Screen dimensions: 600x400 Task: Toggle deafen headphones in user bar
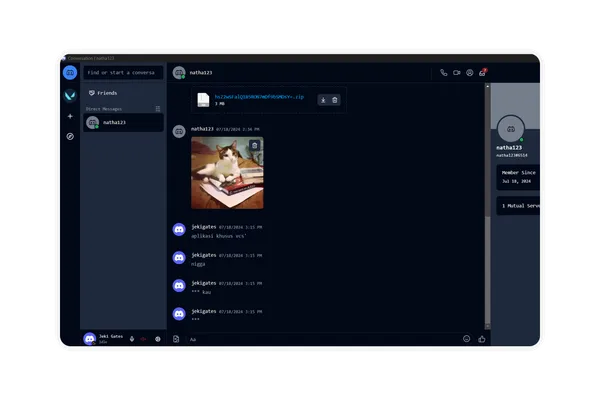tap(143, 339)
